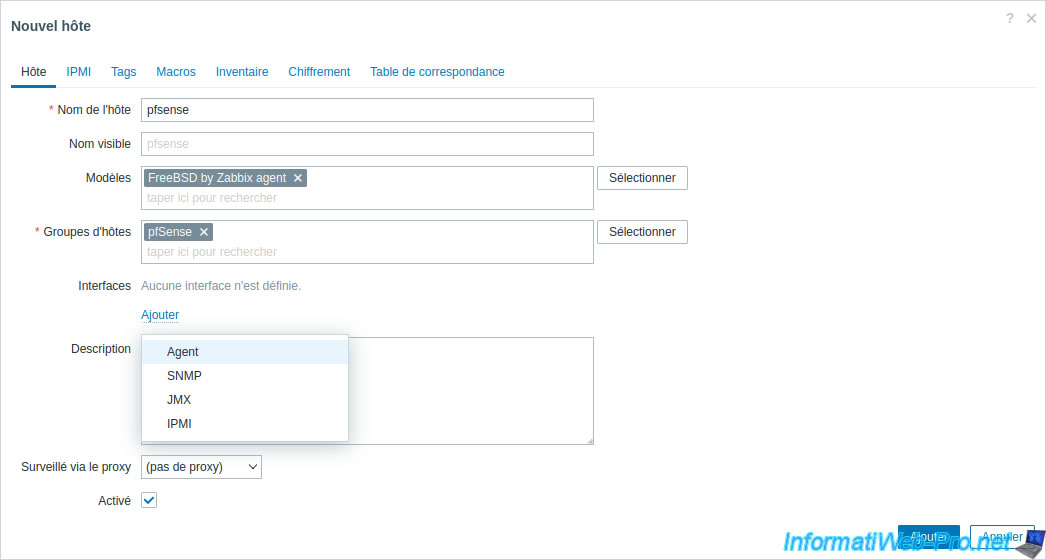Click the Annuler button
1046x560 pixels.
pyautogui.click(x=1002, y=537)
